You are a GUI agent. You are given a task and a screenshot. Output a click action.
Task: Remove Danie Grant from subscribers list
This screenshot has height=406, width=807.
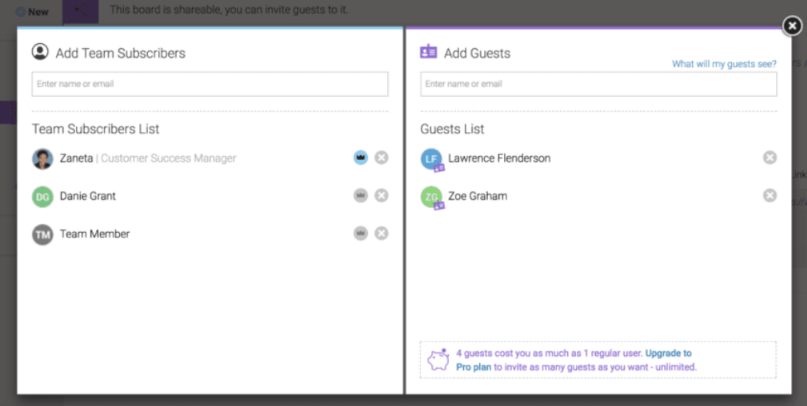(x=381, y=196)
